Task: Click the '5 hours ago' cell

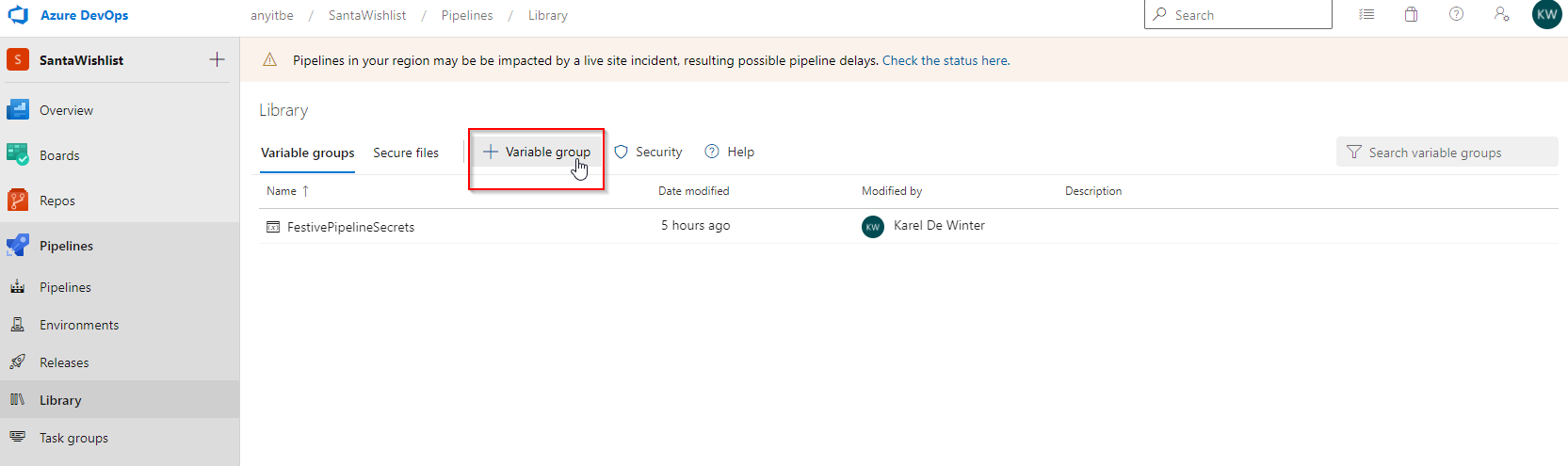Action: pos(695,226)
